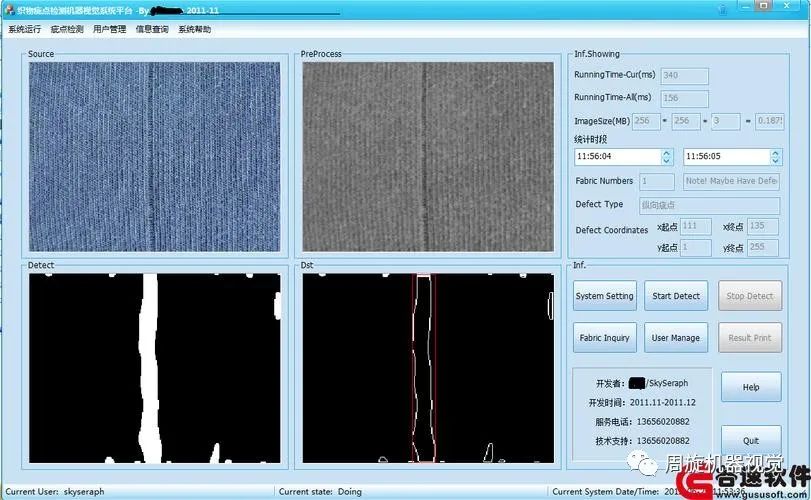This screenshot has width=811, height=500.
Task: Open the User Manage button
Action: 676,338
